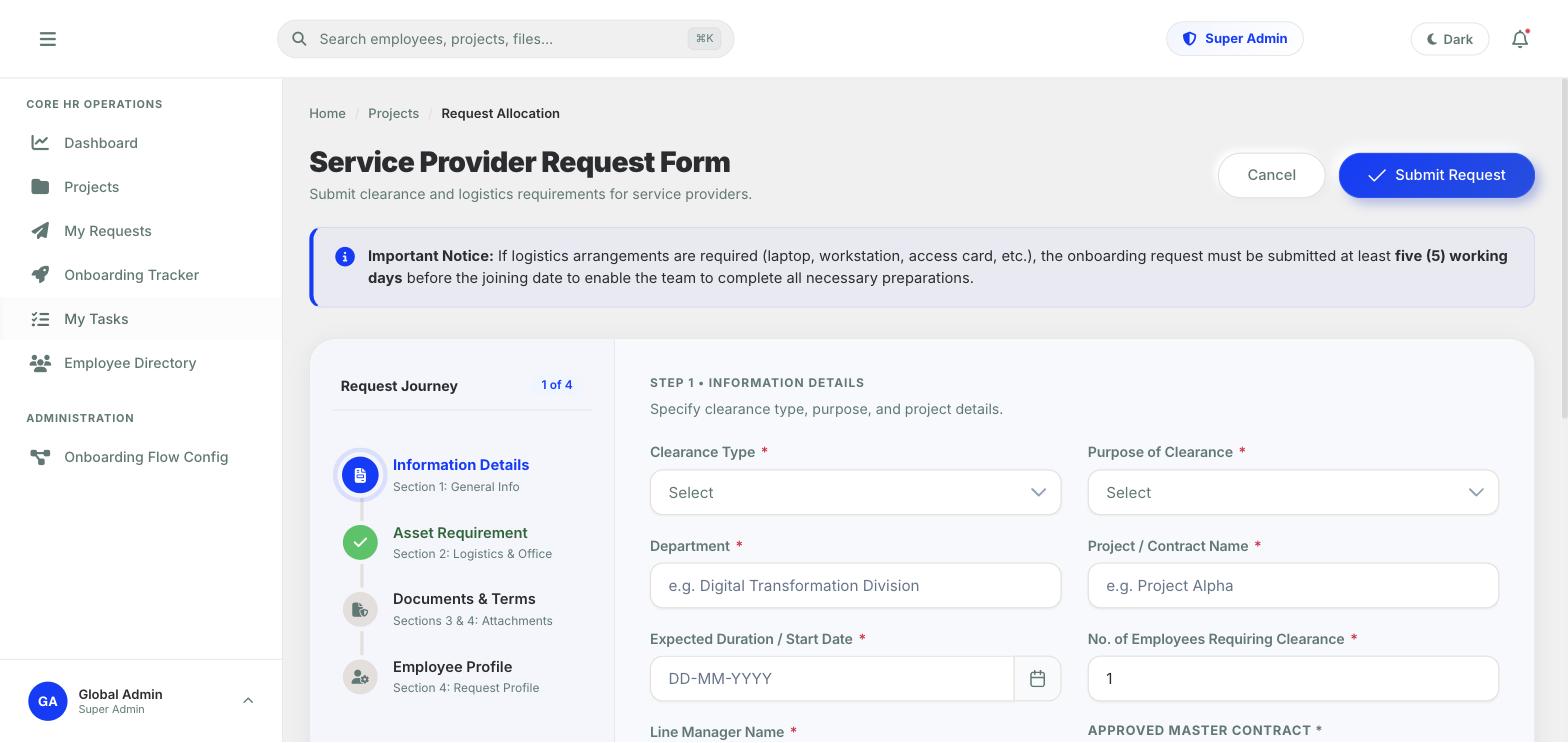The width and height of the screenshot is (1568, 743).
Task: Focus the search employees, projects, files box
Action: pyautogui.click(x=506, y=39)
